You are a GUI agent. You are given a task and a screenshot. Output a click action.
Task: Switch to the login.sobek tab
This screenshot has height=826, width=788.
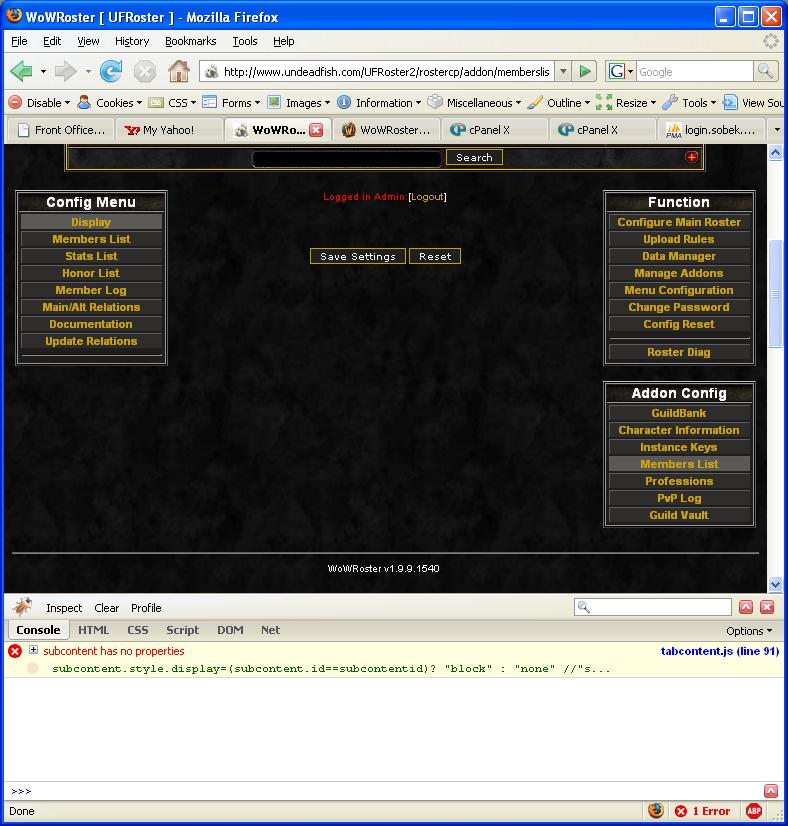(711, 130)
